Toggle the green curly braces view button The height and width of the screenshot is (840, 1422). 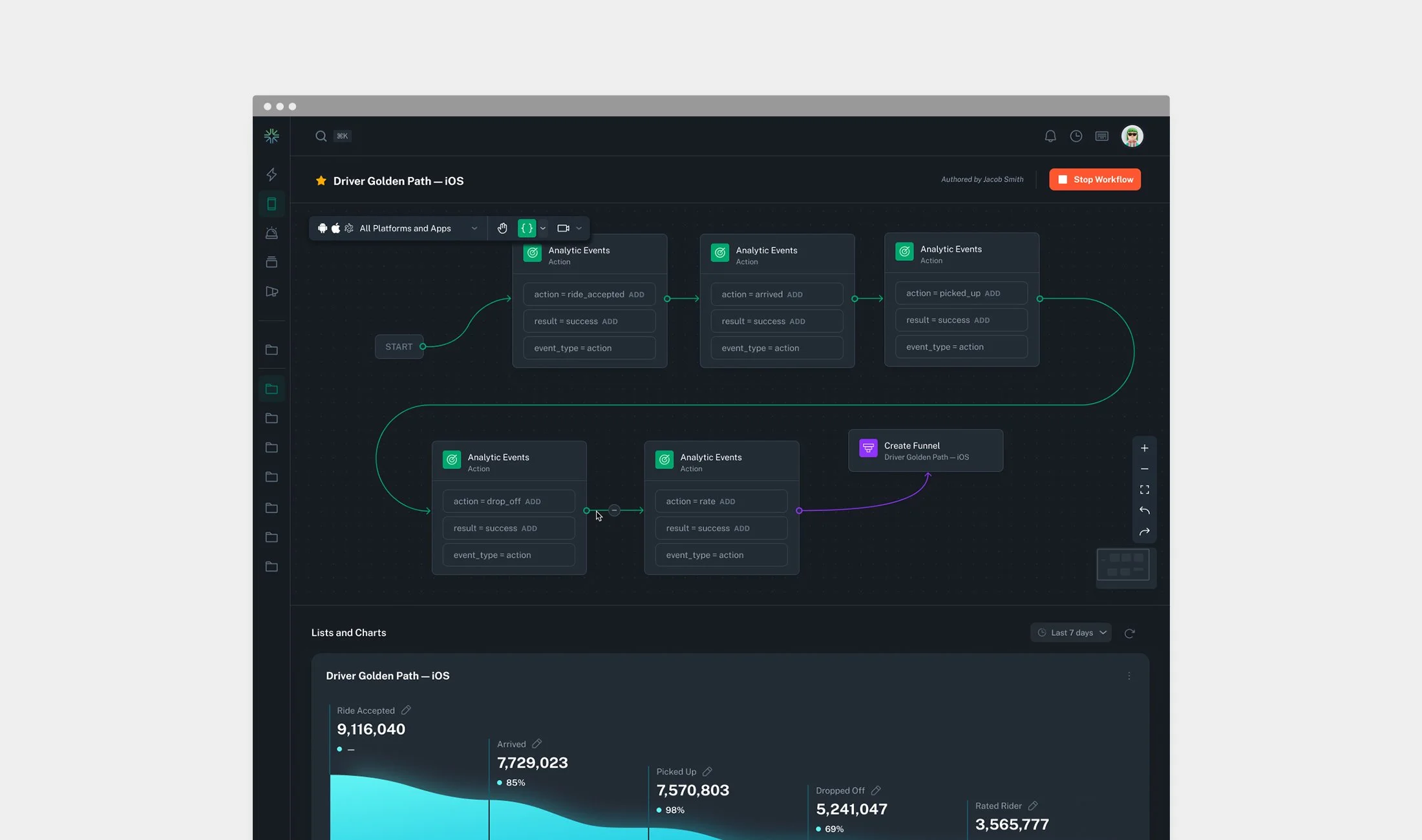tap(527, 228)
